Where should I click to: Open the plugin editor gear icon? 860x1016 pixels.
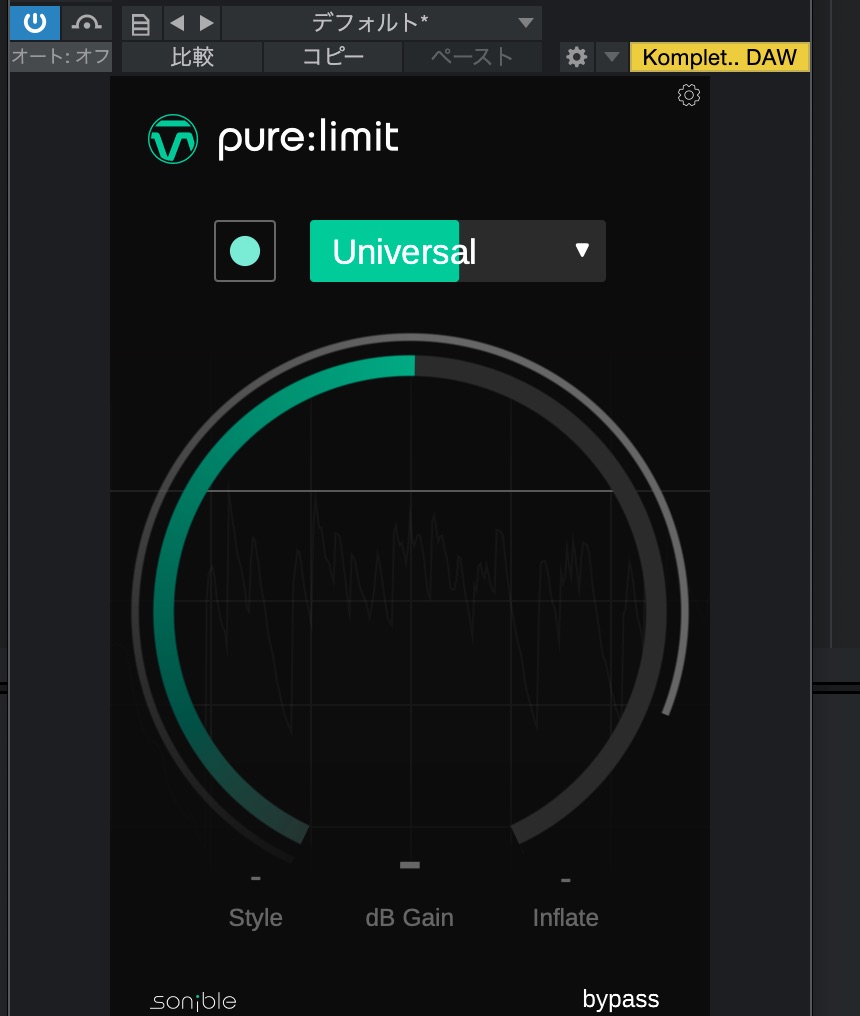pyautogui.click(x=576, y=57)
